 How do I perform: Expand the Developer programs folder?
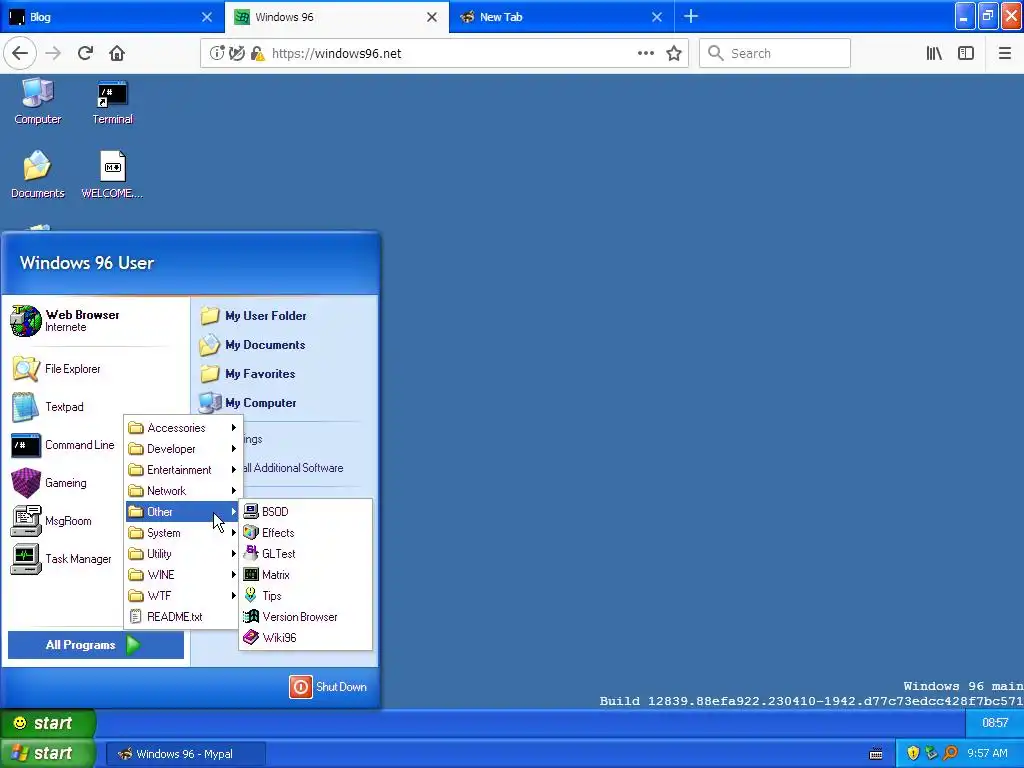183,449
